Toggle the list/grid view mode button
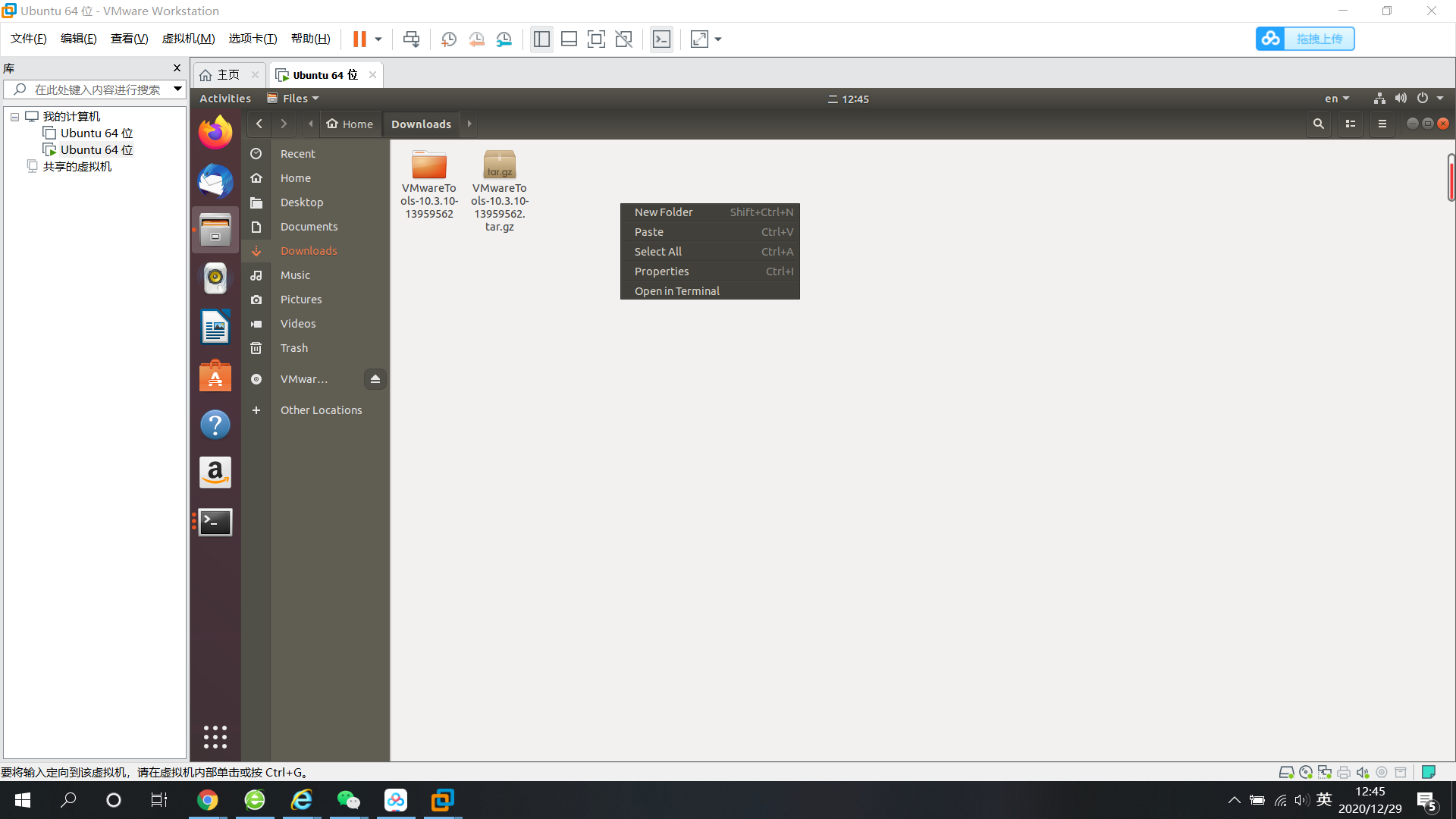Viewport: 1456px width, 819px height. [1351, 124]
